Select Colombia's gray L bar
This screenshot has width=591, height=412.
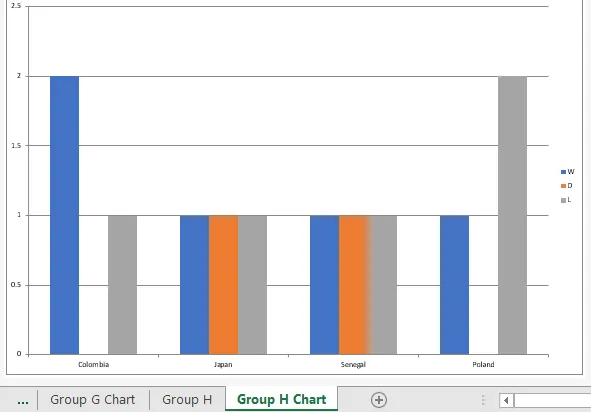(x=122, y=285)
